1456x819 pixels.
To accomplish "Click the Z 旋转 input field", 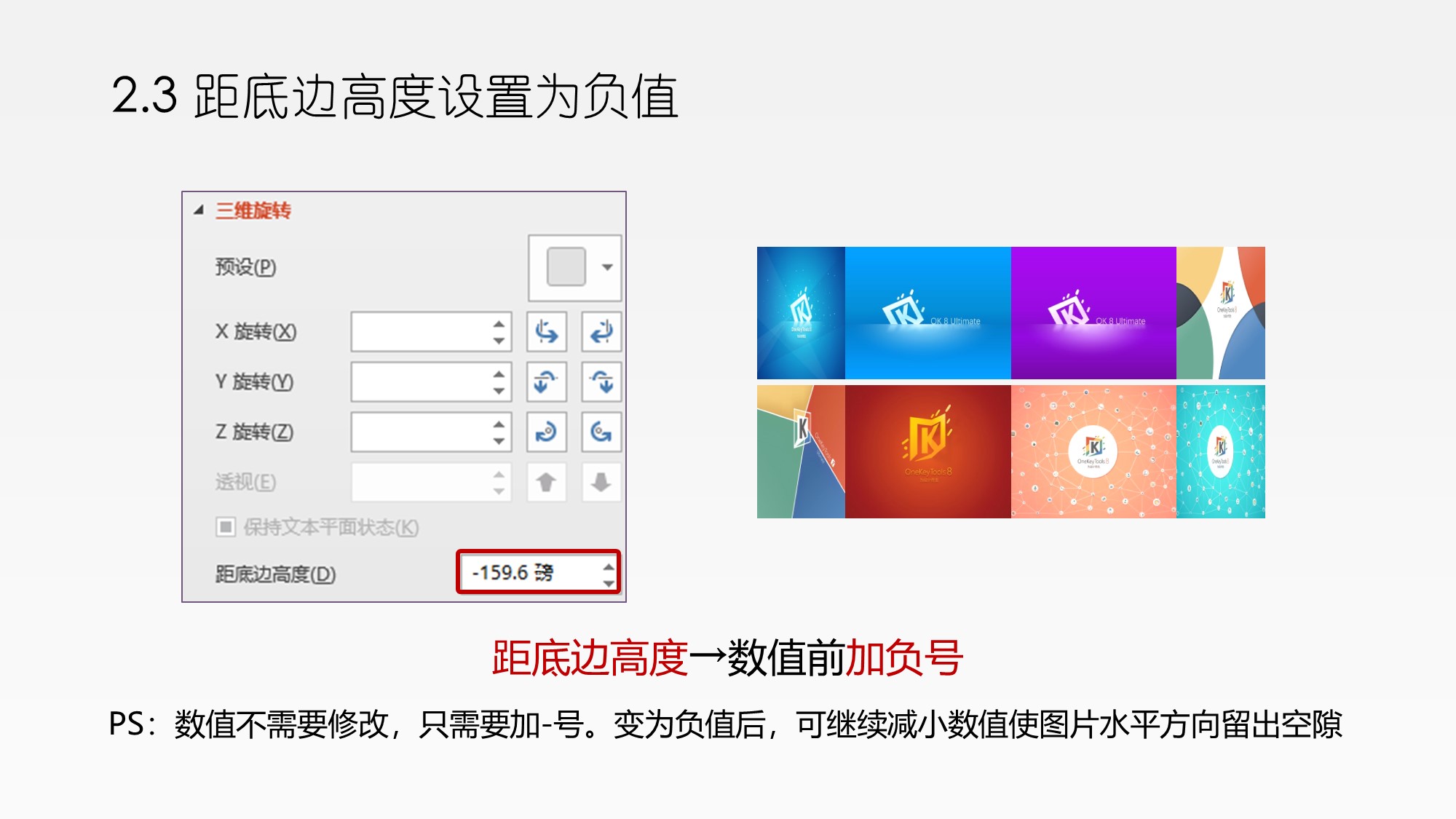I will (x=431, y=432).
